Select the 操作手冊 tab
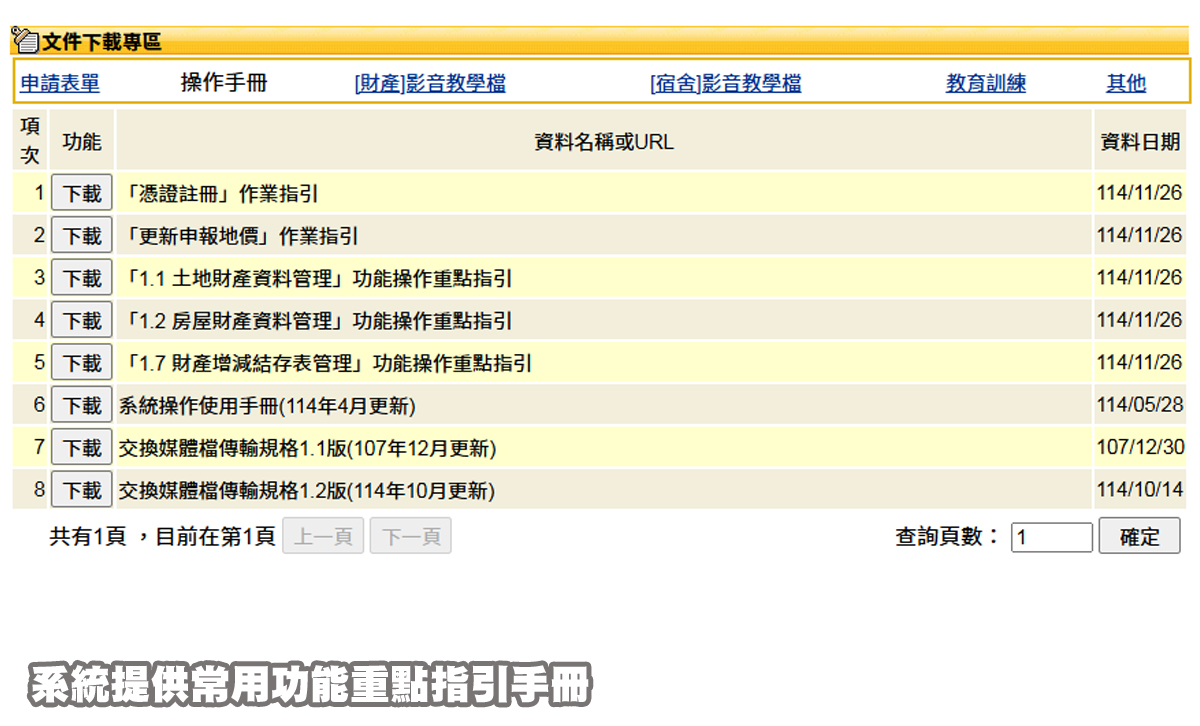This screenshot has height=726, width=1200. [223, 84]
